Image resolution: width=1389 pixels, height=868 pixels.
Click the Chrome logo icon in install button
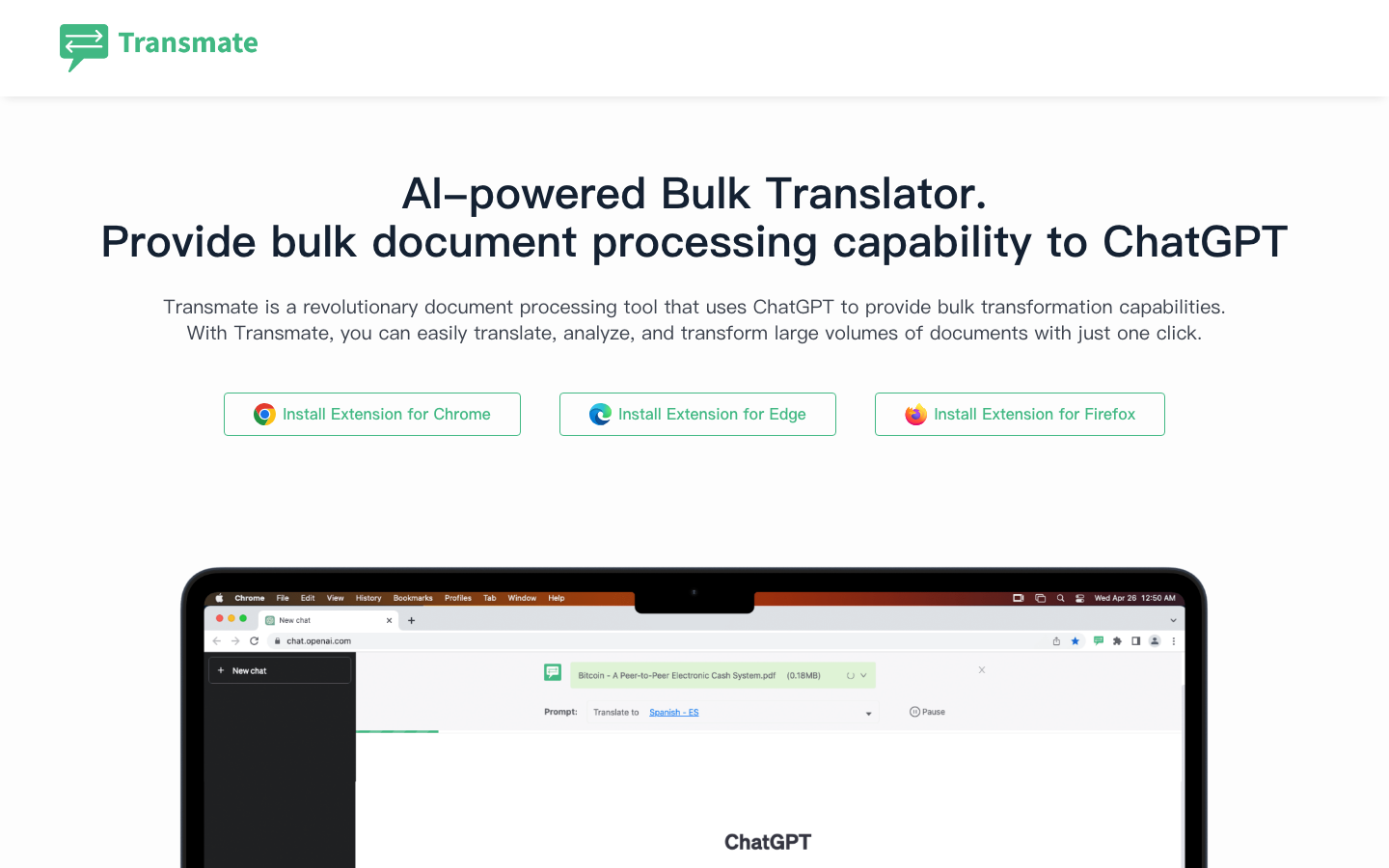[264, 414]
